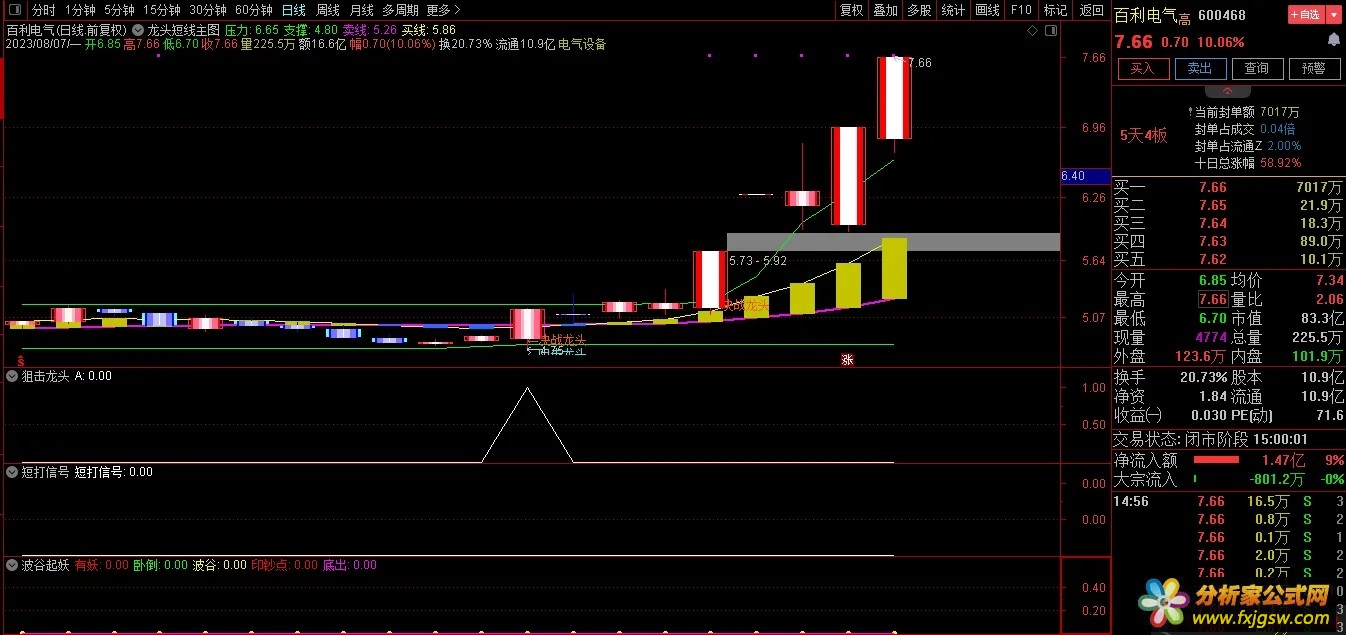
Task: Click the 返回 back button
Action: coord(1092,10)
